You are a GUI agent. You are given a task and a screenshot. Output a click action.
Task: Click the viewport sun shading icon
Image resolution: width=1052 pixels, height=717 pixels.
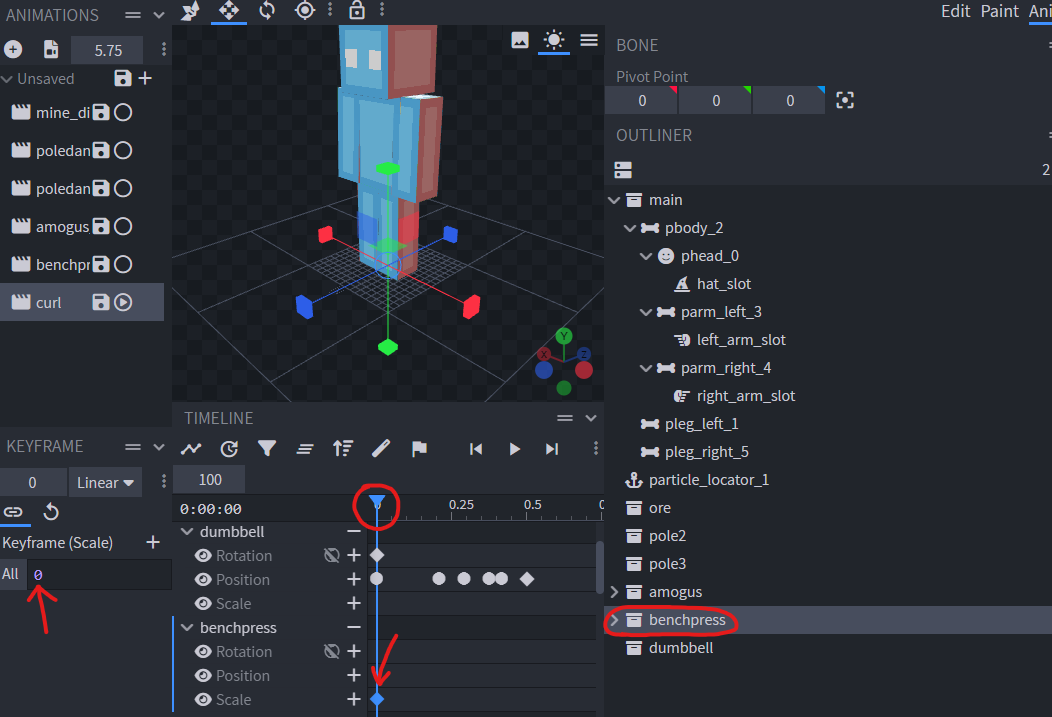pyautogui.click(x=553, y=40)
